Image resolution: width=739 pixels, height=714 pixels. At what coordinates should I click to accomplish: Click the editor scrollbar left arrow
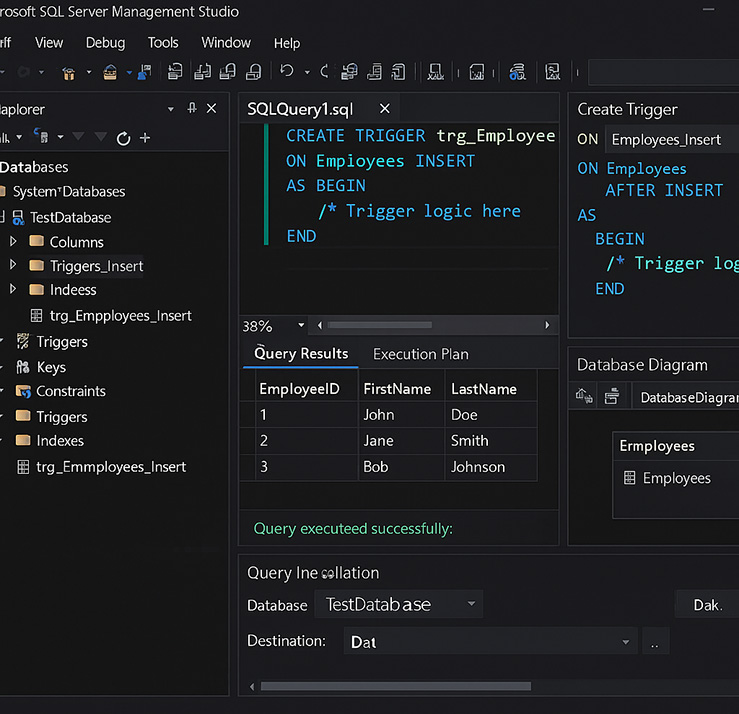coord(320,325)
